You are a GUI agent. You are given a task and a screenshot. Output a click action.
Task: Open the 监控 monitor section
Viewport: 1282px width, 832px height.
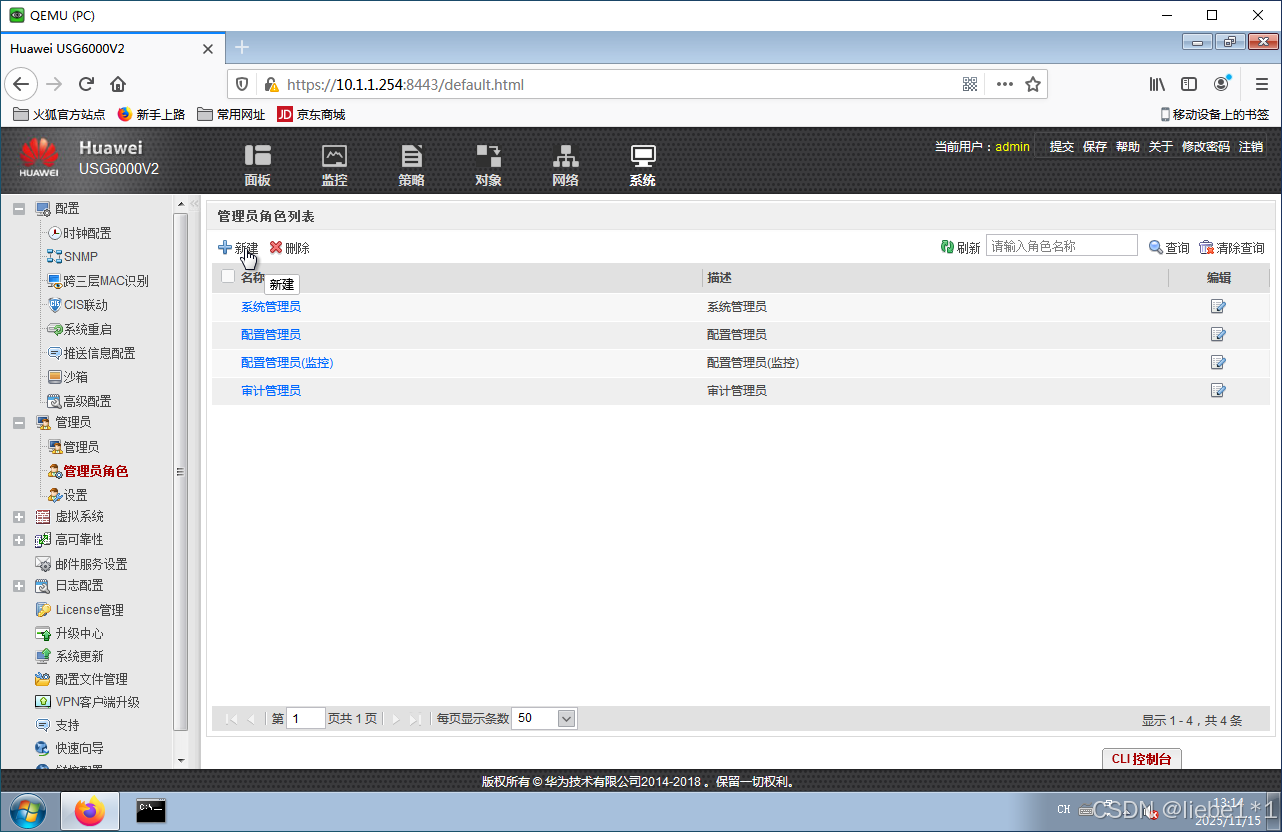(334, 165)
